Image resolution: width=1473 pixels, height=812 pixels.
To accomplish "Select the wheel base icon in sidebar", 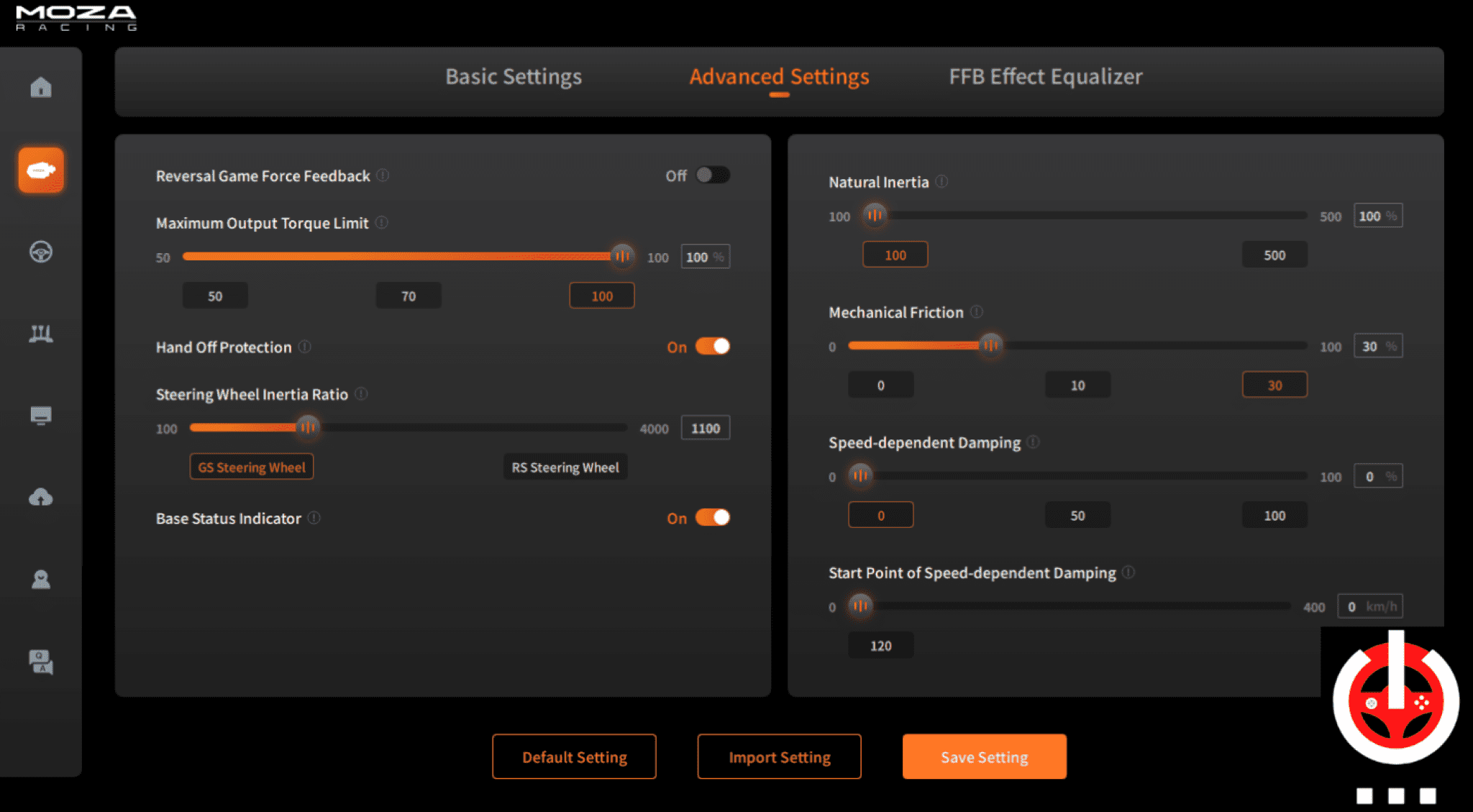I will pos(41,170).
